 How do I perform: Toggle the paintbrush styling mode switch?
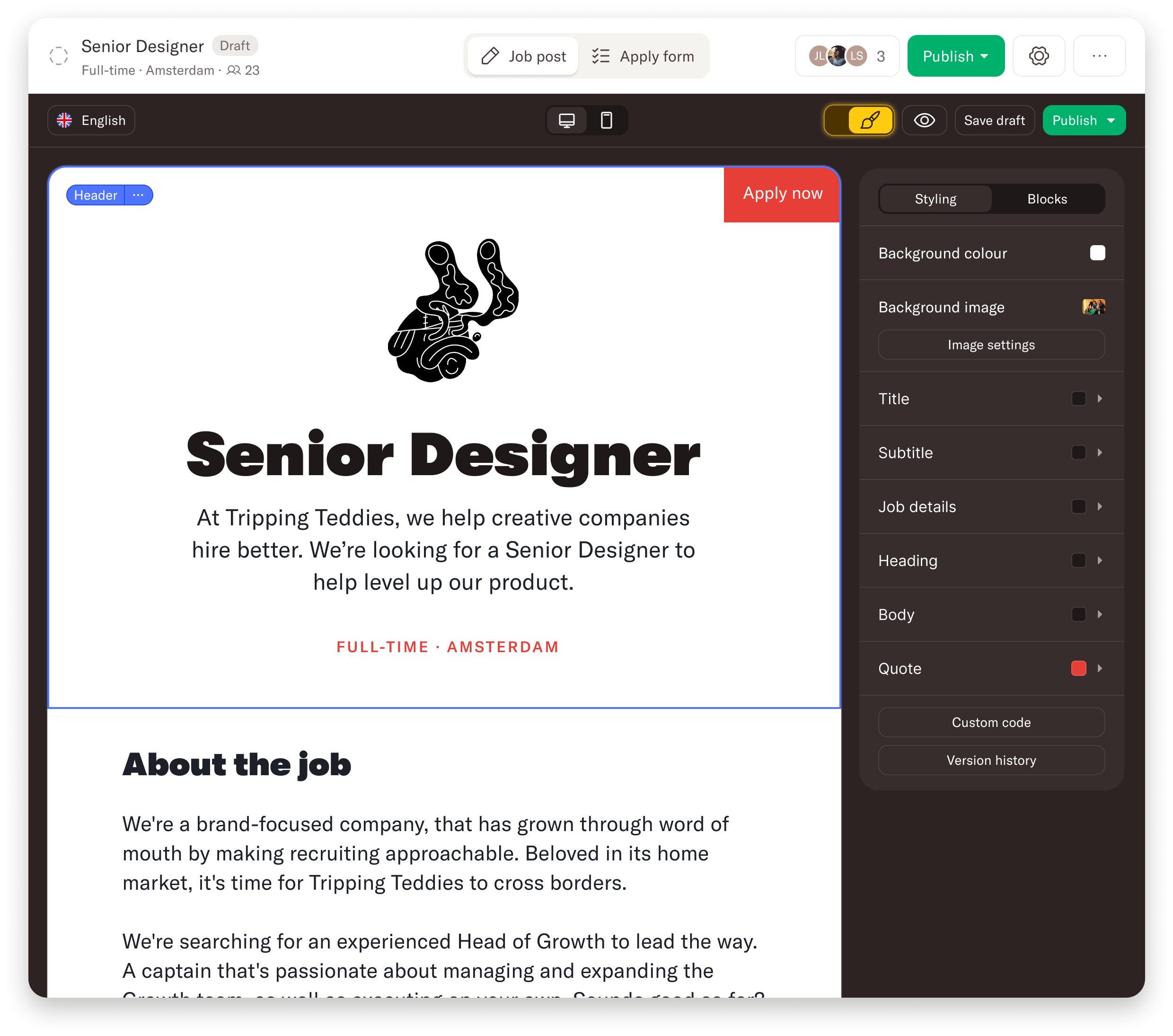[858, 121]
